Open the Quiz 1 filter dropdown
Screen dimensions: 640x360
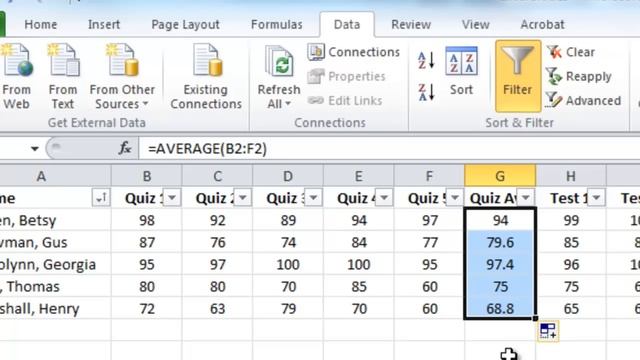tap(172, 198)
